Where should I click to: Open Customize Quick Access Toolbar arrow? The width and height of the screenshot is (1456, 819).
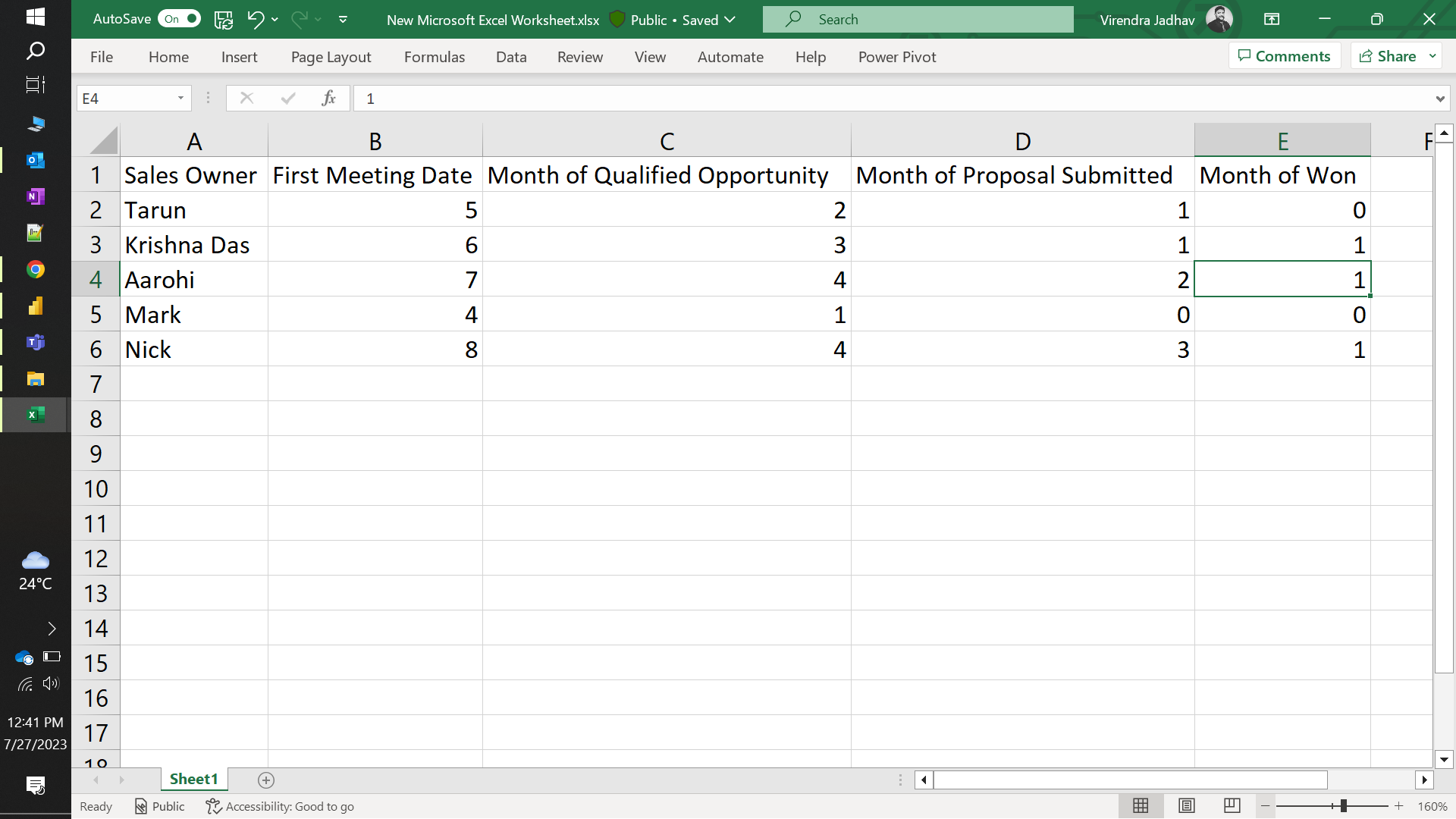tap(343, 20)
